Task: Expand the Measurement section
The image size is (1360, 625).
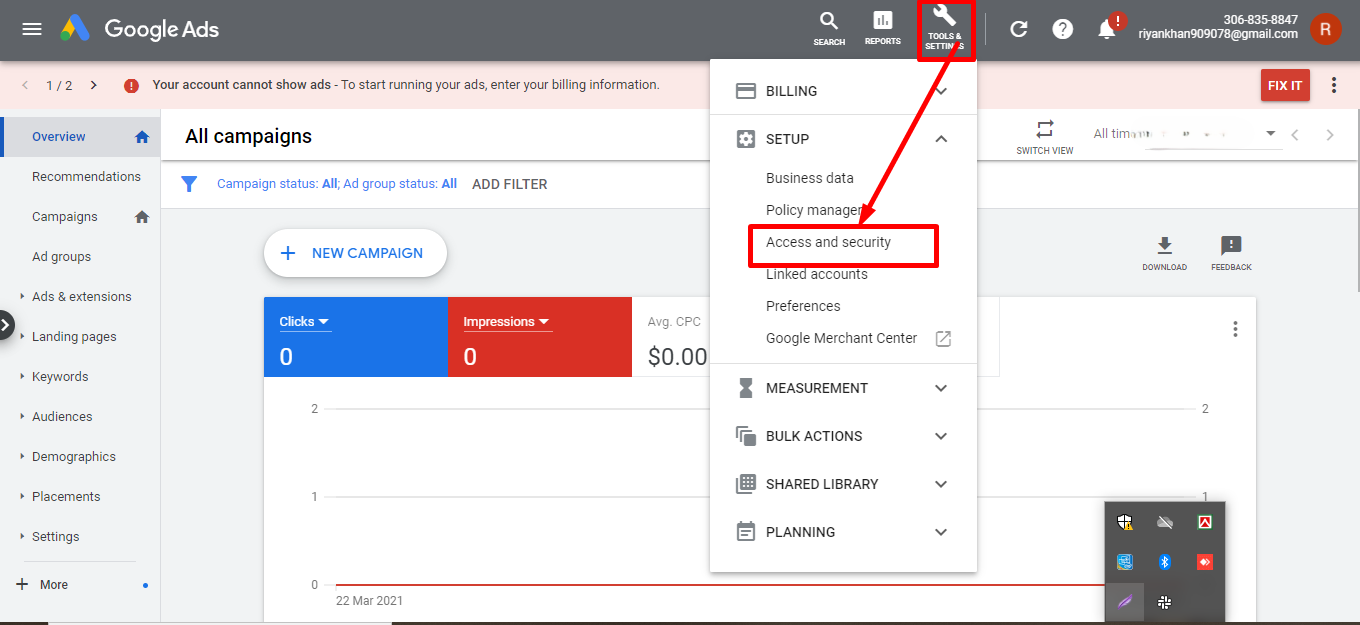Action: pos(941,388)
